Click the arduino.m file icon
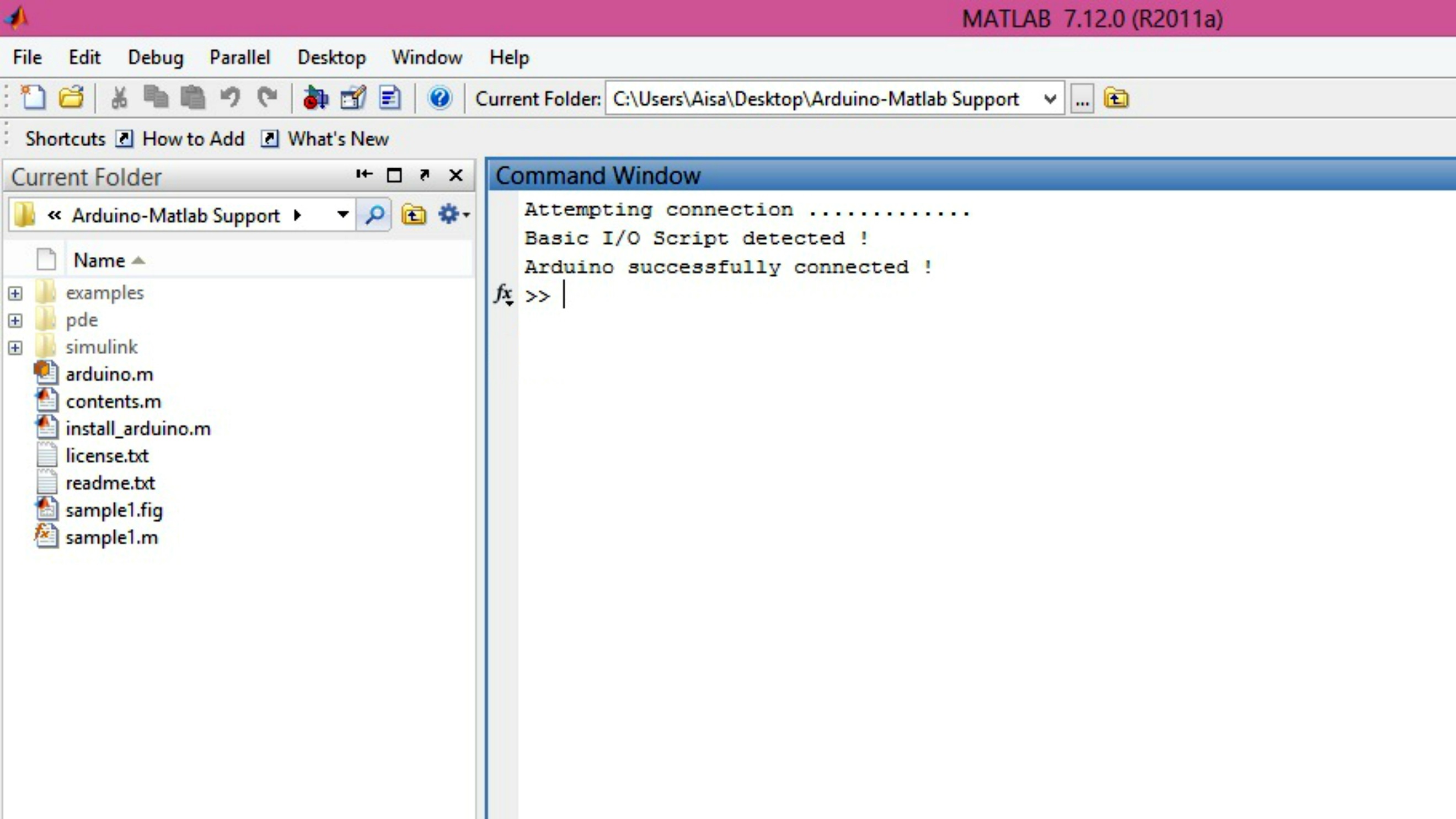This screenshot has width=1456, height=819. (46, 373)
